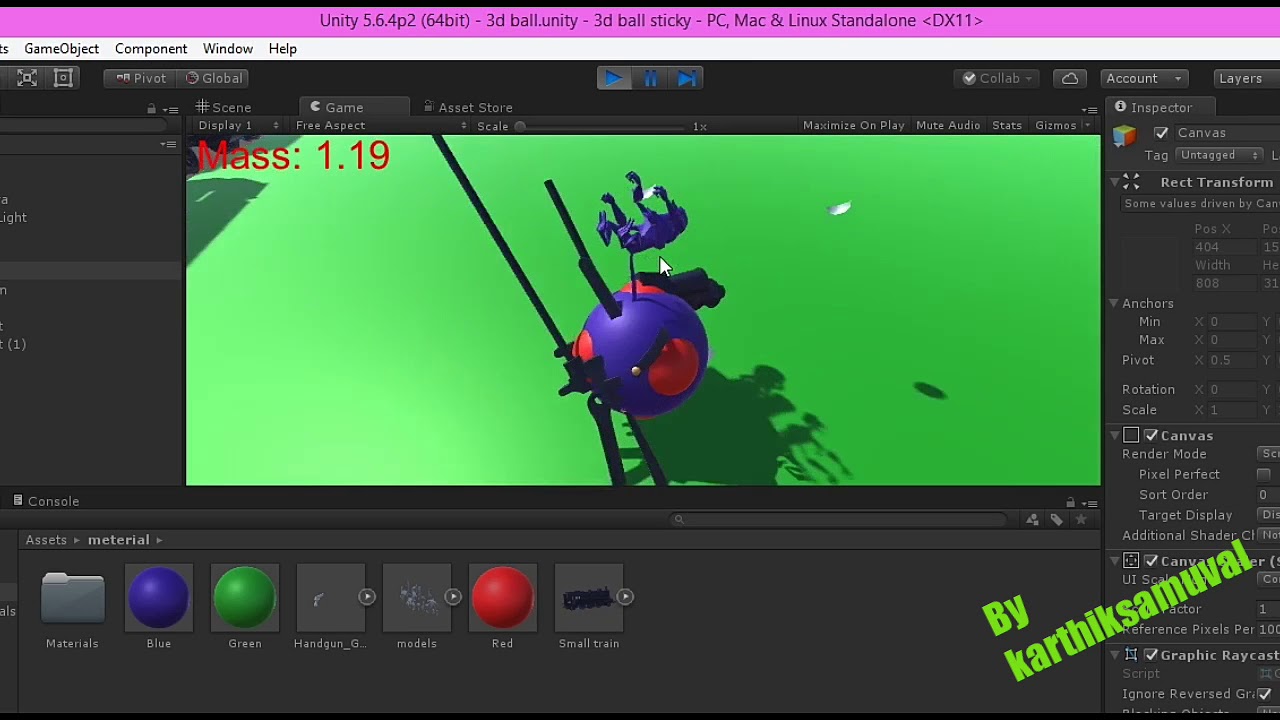1280x720 pixels.
Task: Select the Rect transform tool icon
Action: 63,78
